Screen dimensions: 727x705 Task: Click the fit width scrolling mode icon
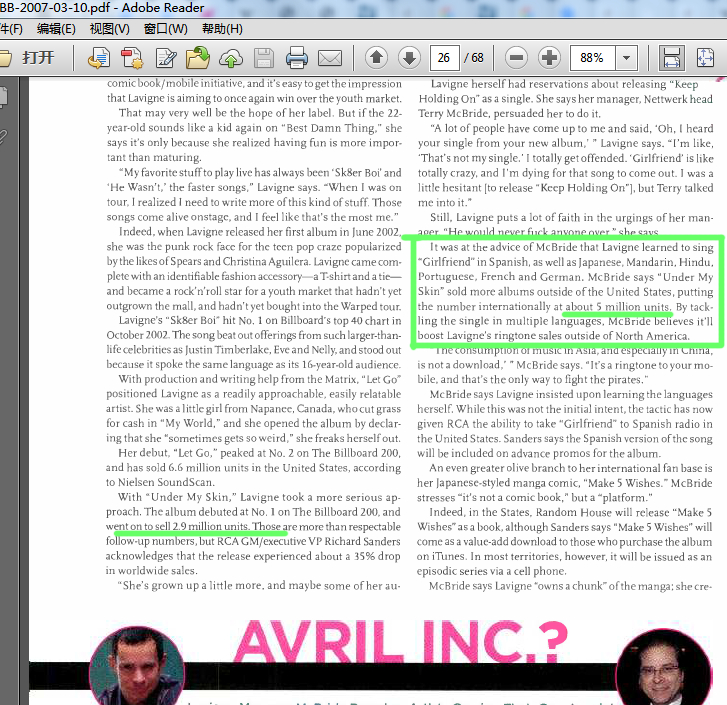[x=671, y=58]
